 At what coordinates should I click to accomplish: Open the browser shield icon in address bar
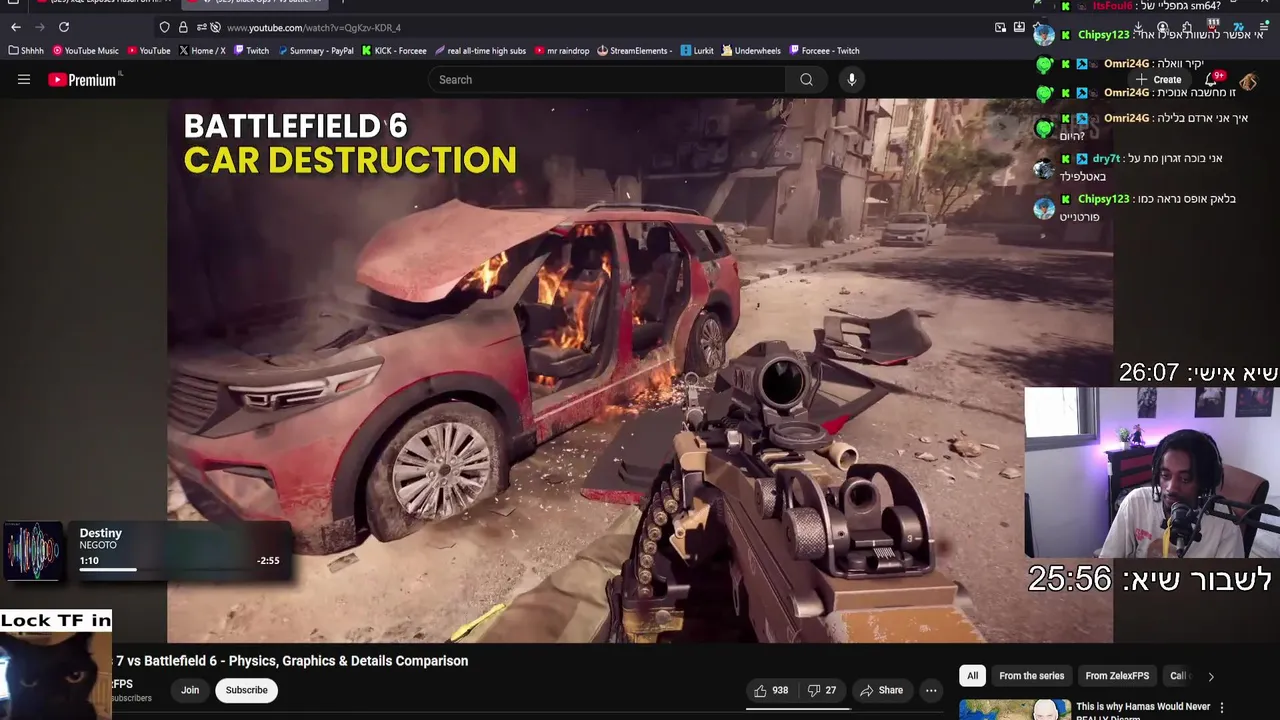pos(165,27)
